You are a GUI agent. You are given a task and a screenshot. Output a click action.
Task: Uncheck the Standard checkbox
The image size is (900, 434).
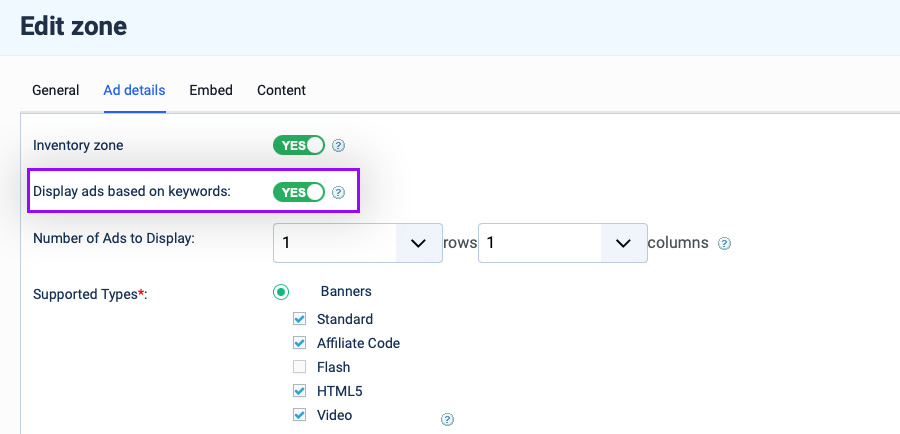point(299,319)
